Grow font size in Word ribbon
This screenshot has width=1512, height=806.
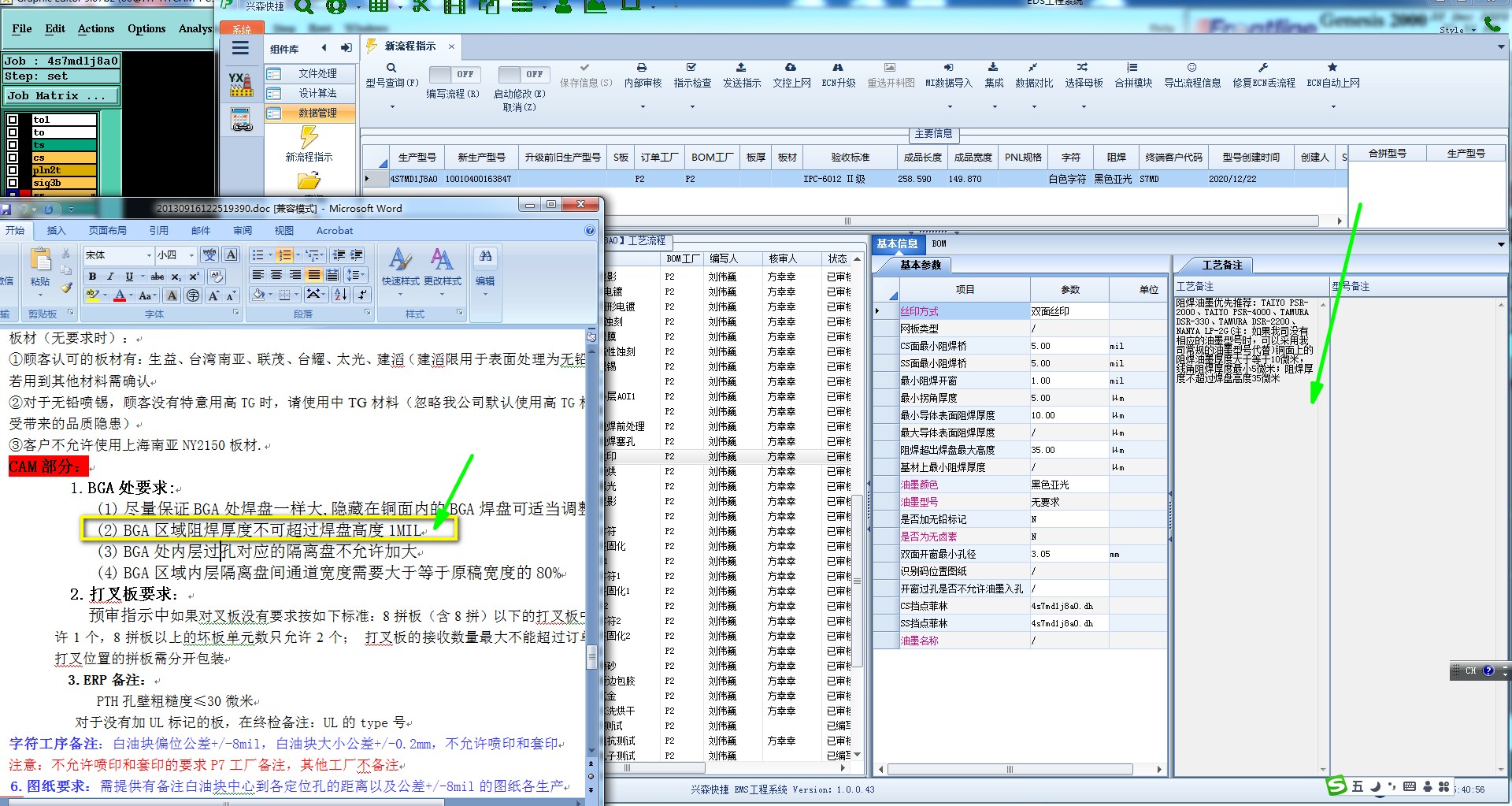[x=213, y=296]
